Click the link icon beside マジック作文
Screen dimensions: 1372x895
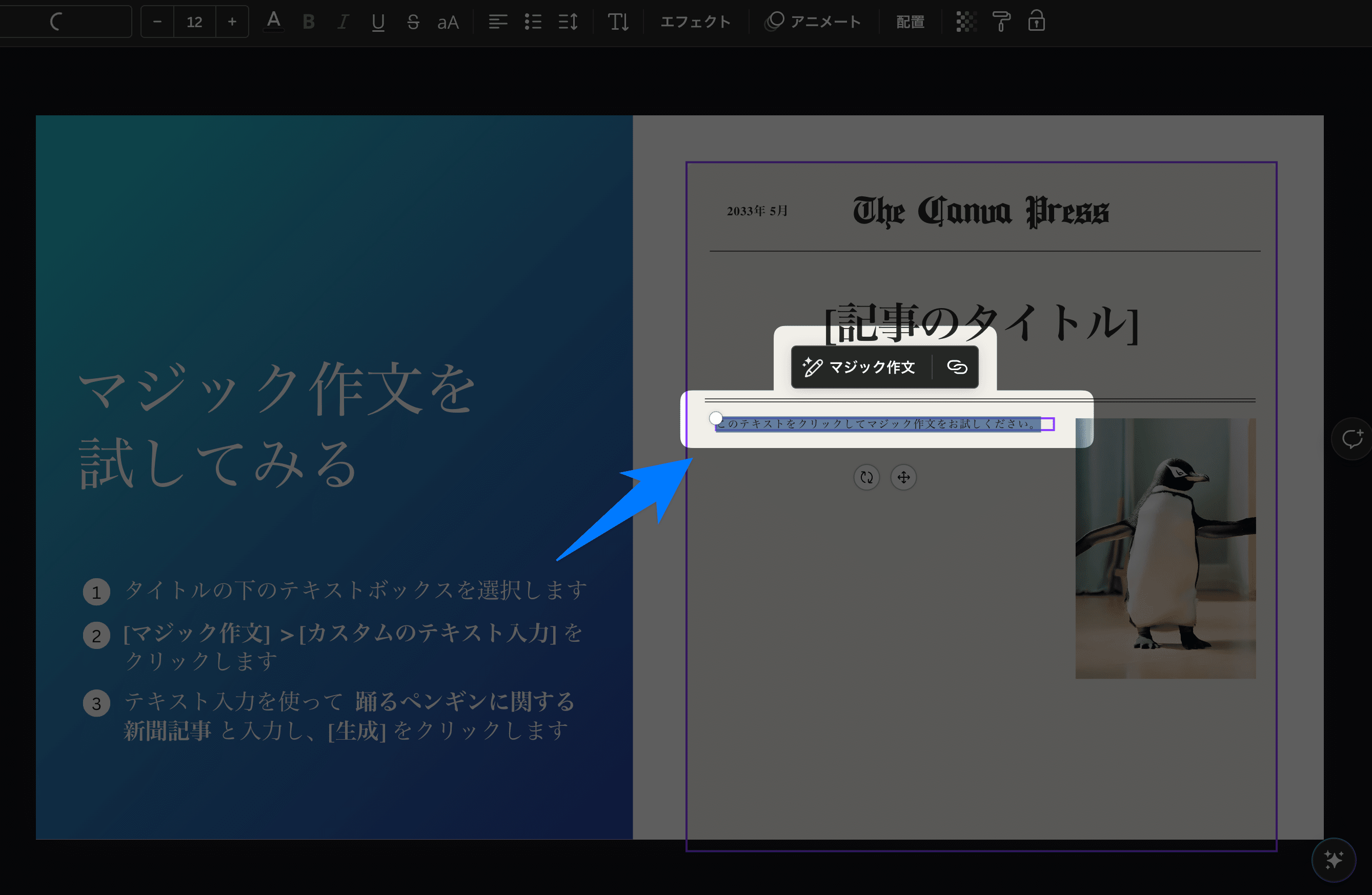click(x=957, y=367)
